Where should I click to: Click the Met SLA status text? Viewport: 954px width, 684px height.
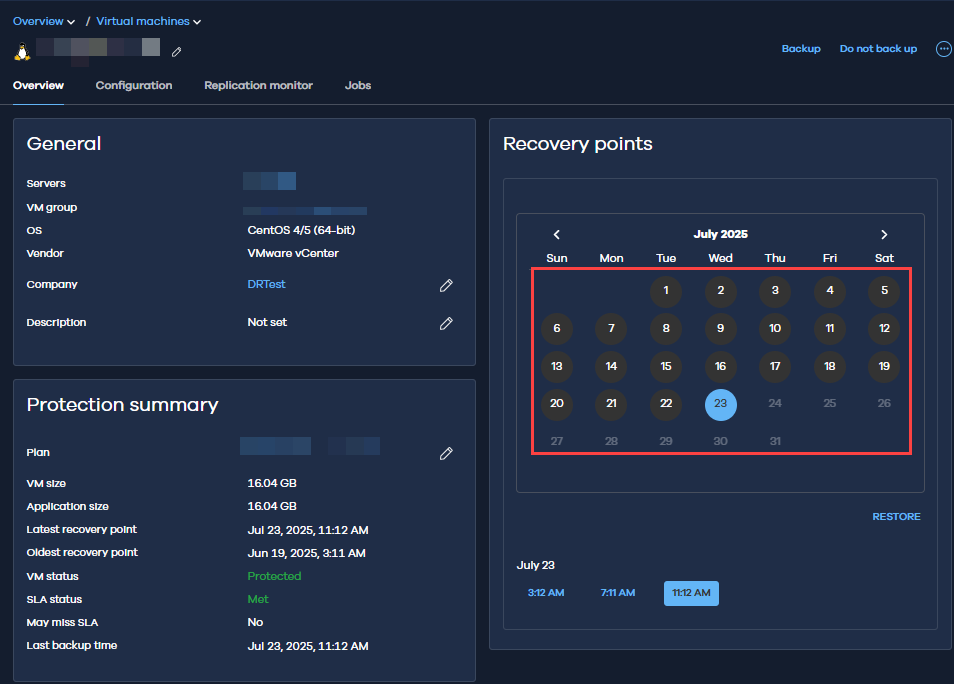[258, 599]
